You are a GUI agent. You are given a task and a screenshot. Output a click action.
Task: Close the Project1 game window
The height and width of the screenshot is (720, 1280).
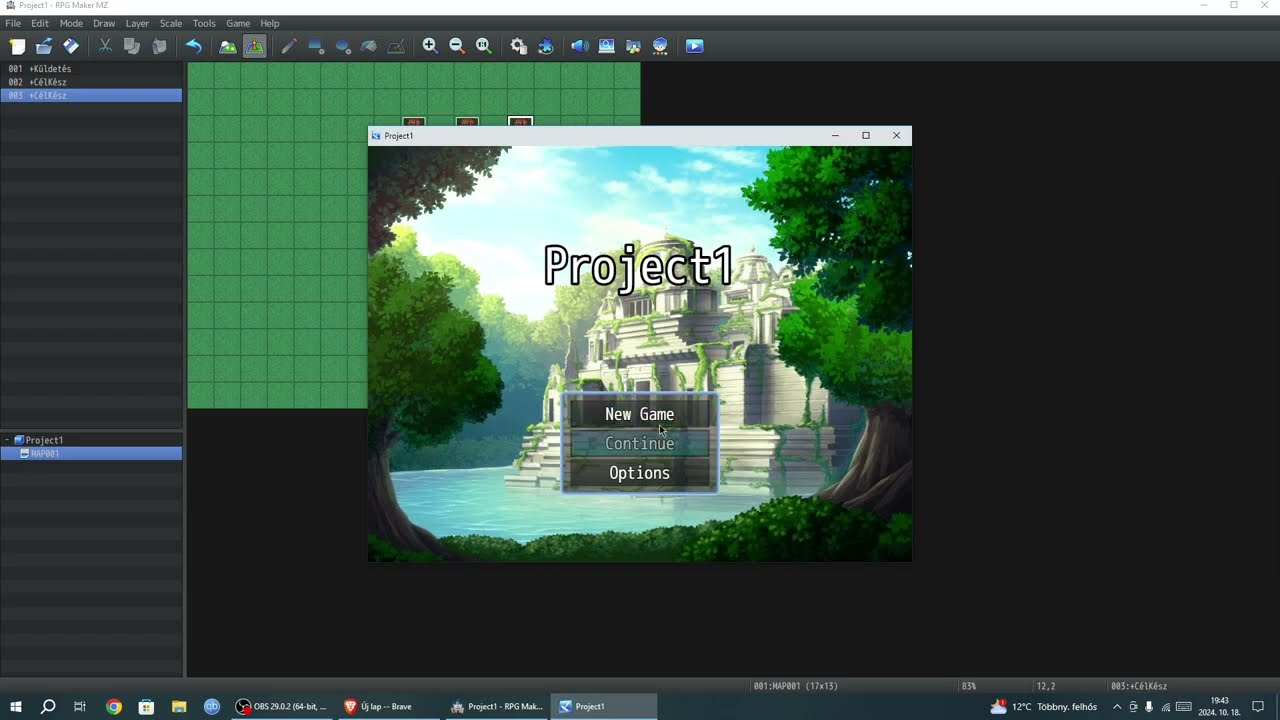point(896,135)
